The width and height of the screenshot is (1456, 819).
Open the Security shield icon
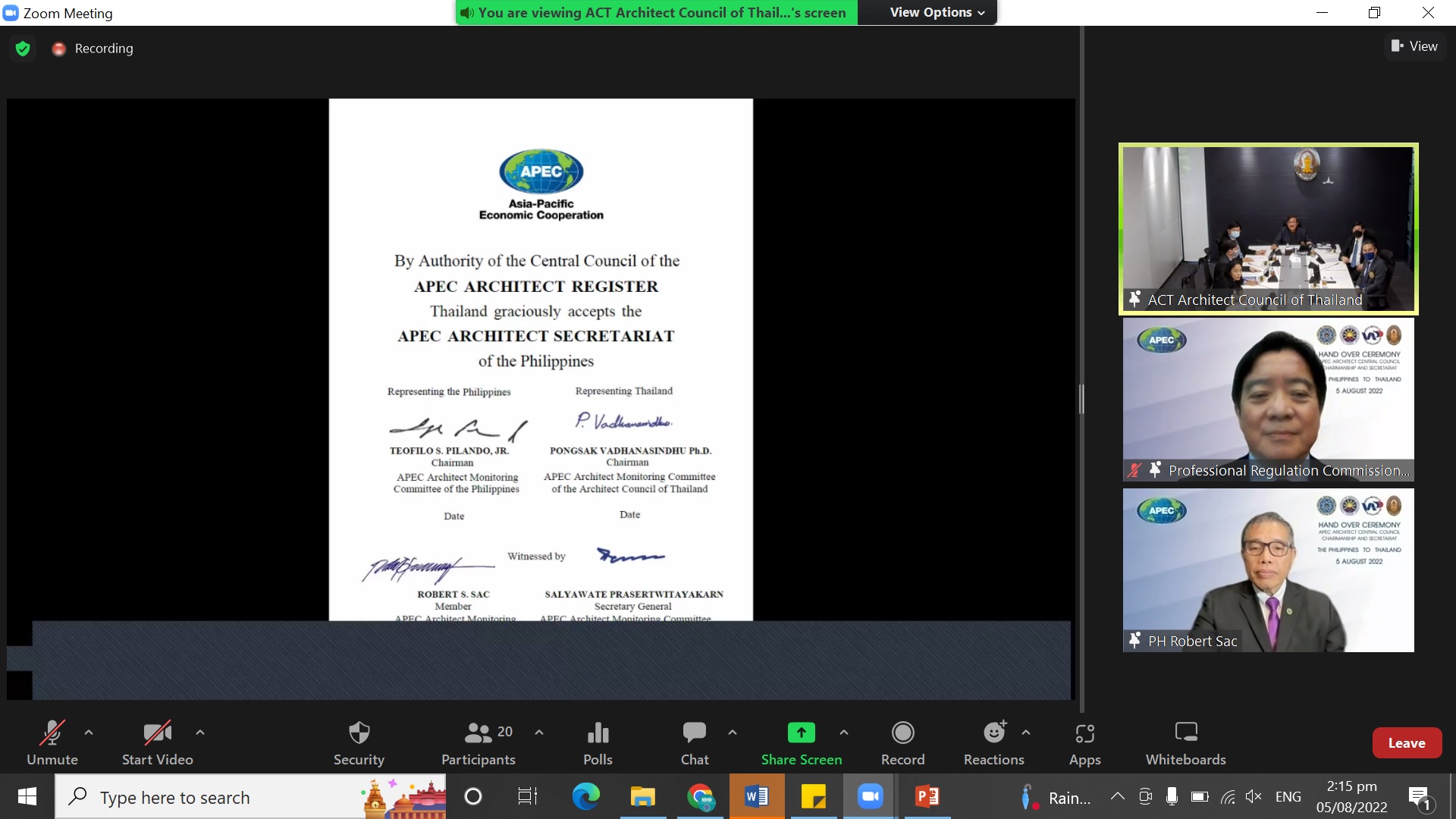coord(359,733)
